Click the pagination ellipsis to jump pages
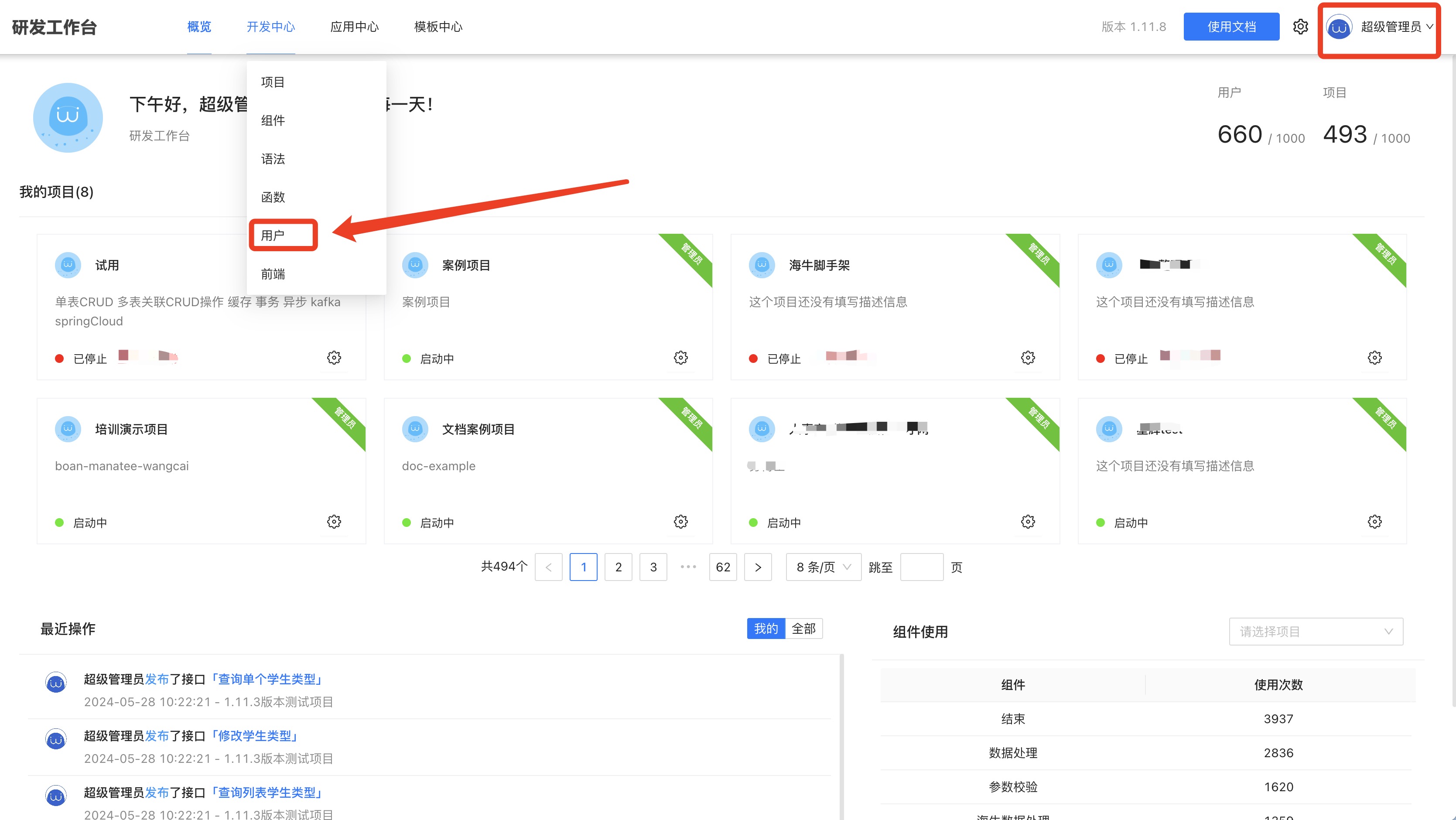The image size is (1456, 820). pos(688,567)
